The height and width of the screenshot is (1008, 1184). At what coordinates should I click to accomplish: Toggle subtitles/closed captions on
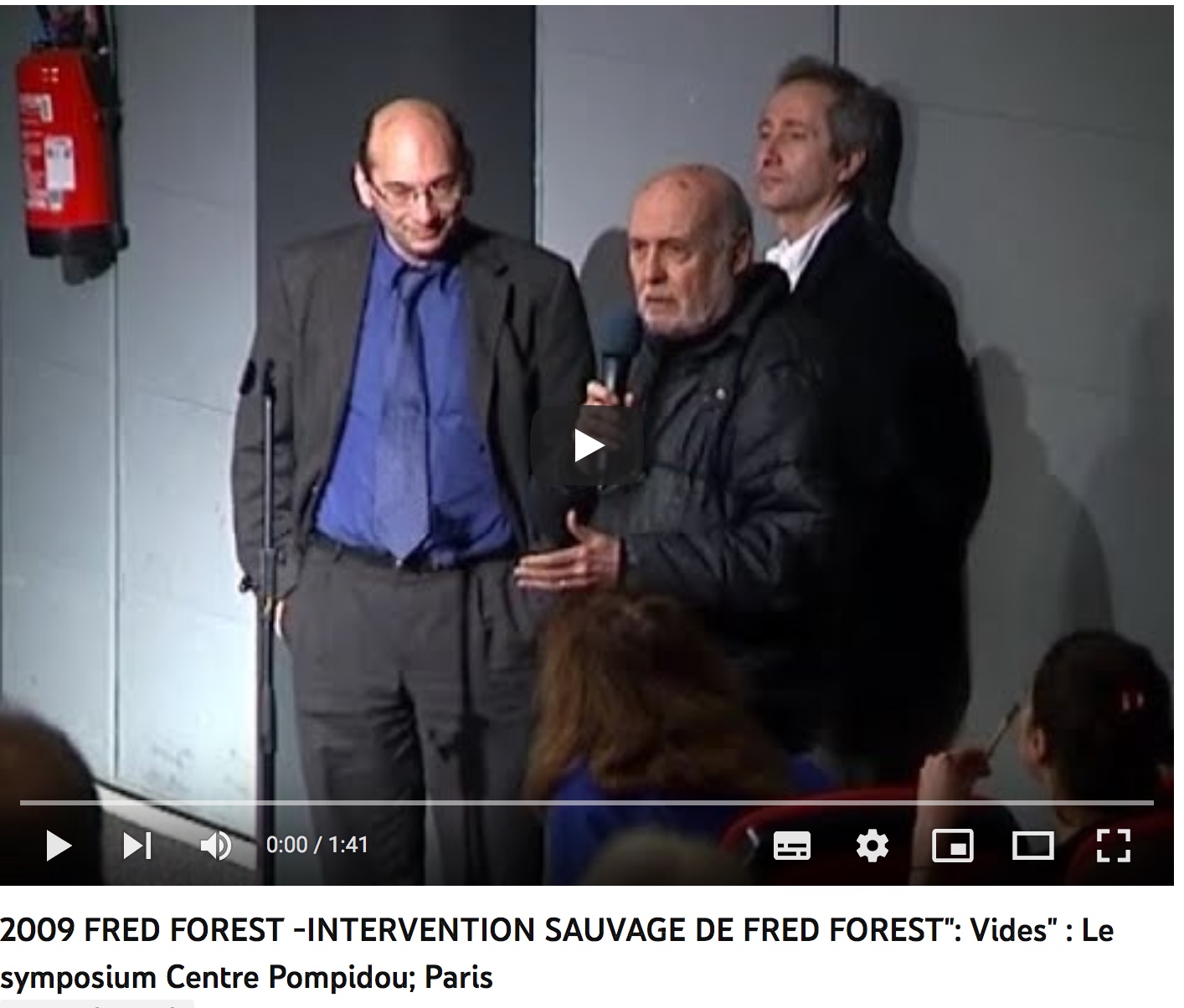tap(791, 846)
